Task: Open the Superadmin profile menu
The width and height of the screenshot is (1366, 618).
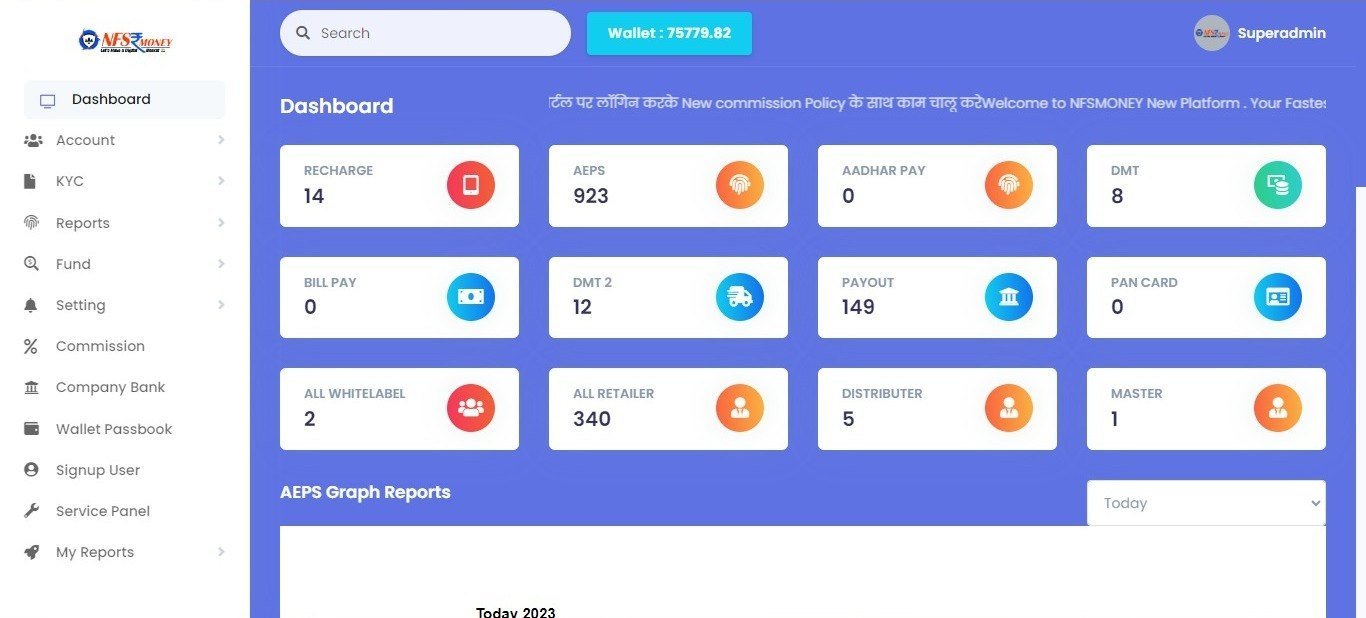Action: tap(1260, 33)
